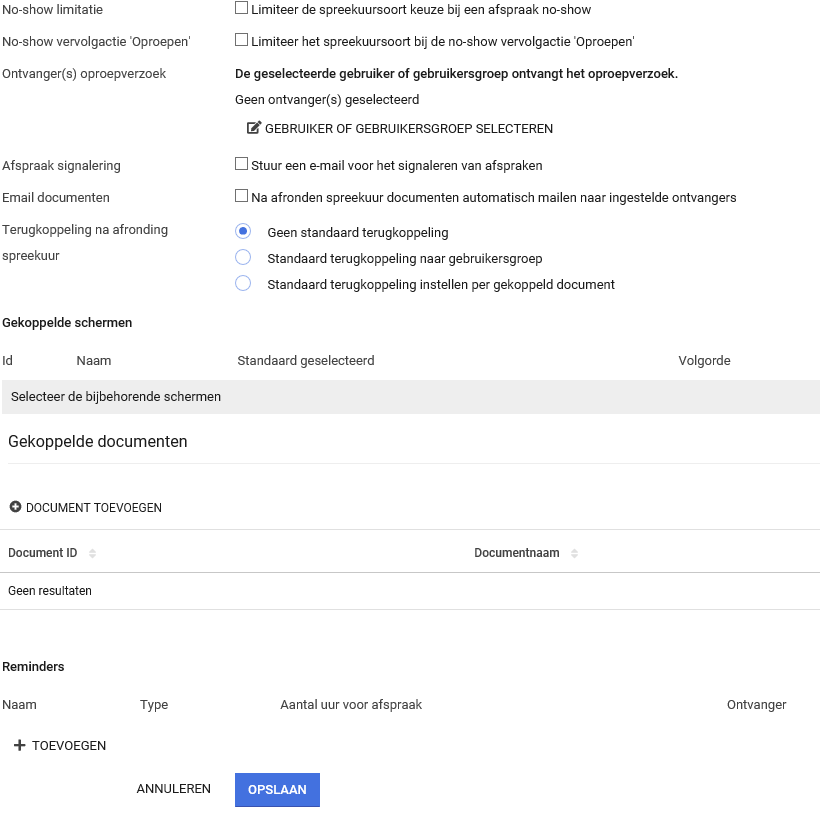Tick the no-show vervolgactie 'Oproepen' checkbox

click(x=241, y=41)
